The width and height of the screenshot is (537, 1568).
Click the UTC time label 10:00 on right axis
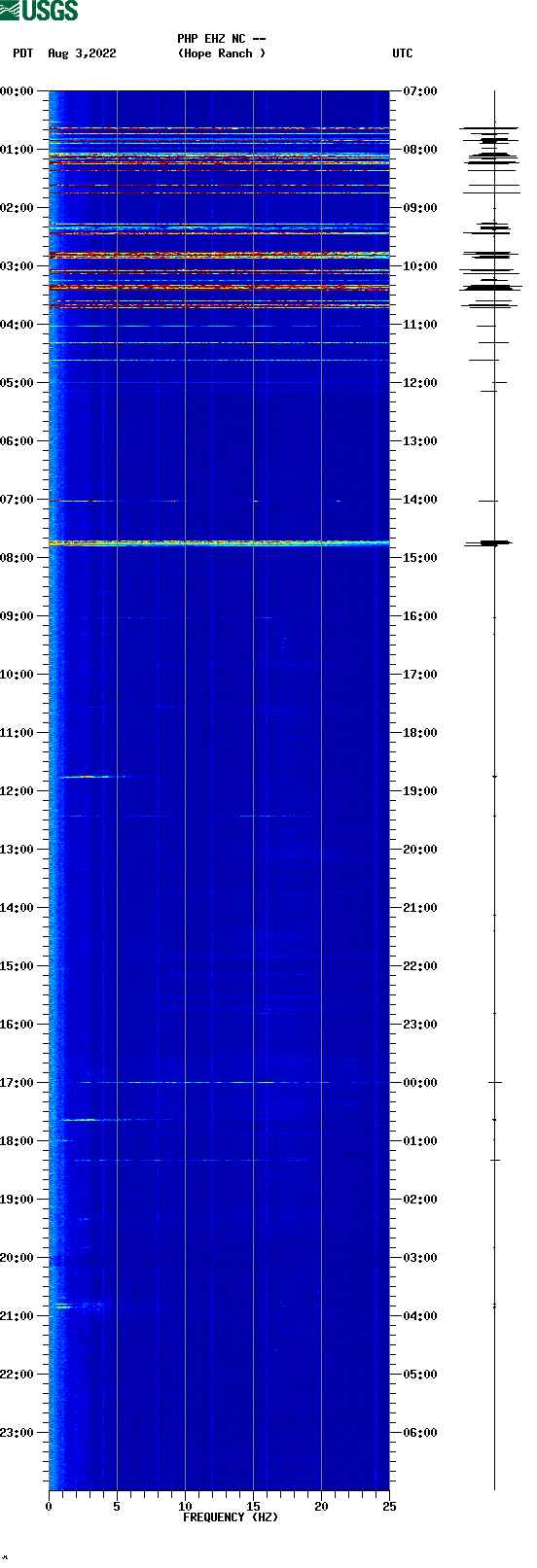click(420, 266)
